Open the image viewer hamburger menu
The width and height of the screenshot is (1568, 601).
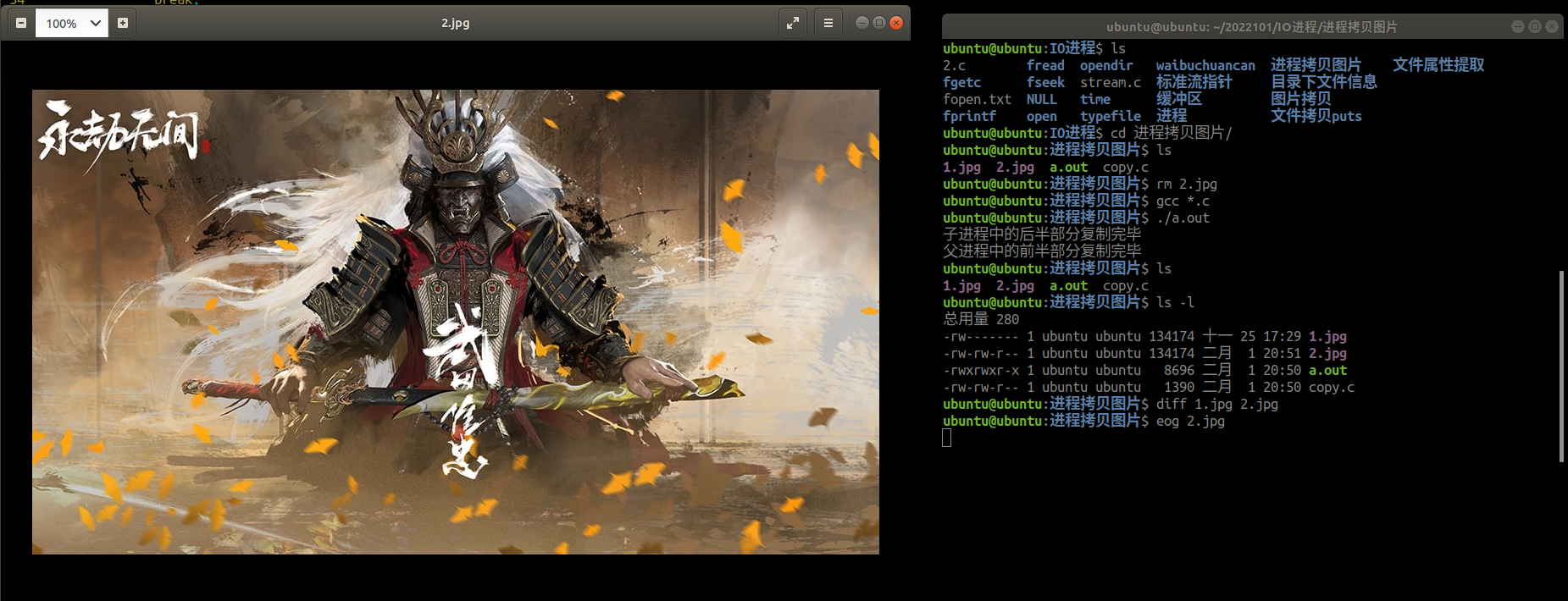coord(828,24)
